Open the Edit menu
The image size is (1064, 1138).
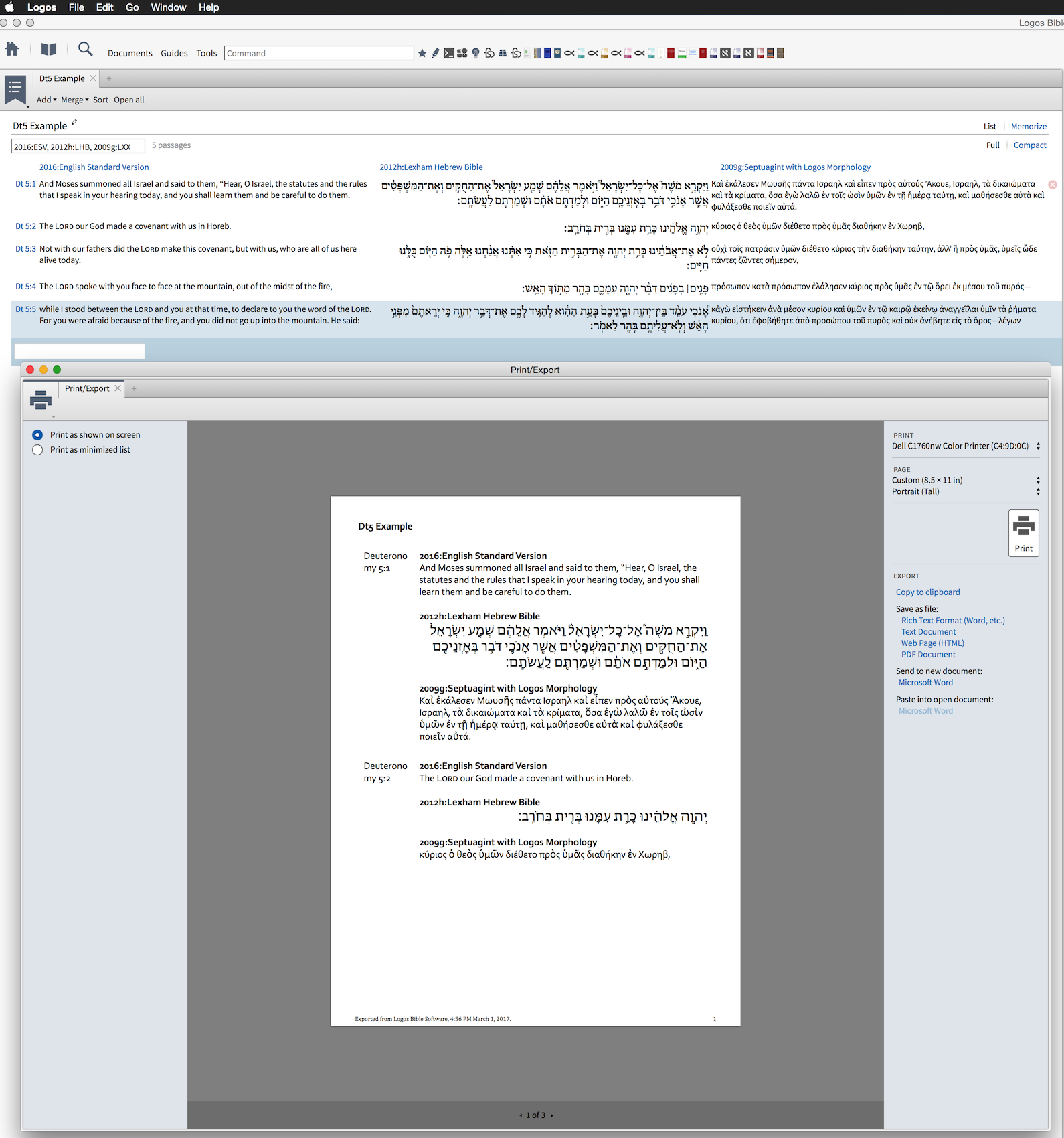104,7
